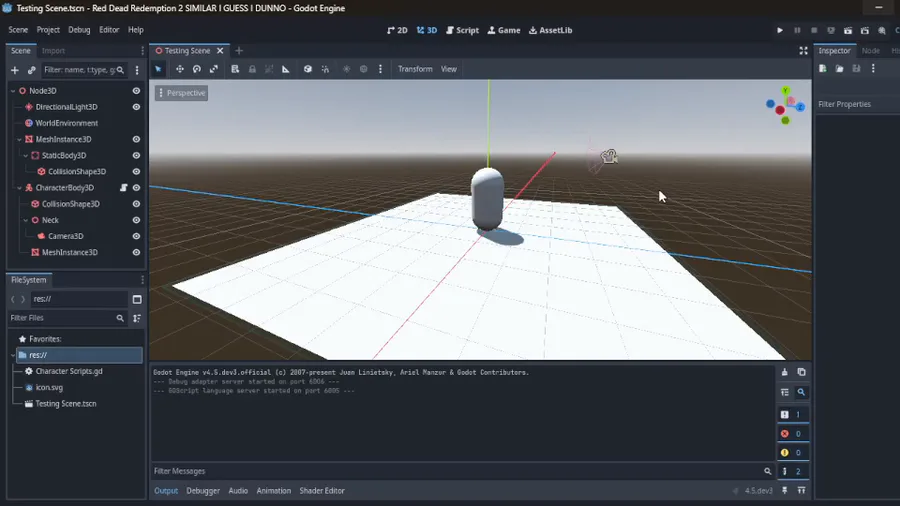Toggle standard messages filter showing 1
The image size is (900, 506).
point(793,414)
